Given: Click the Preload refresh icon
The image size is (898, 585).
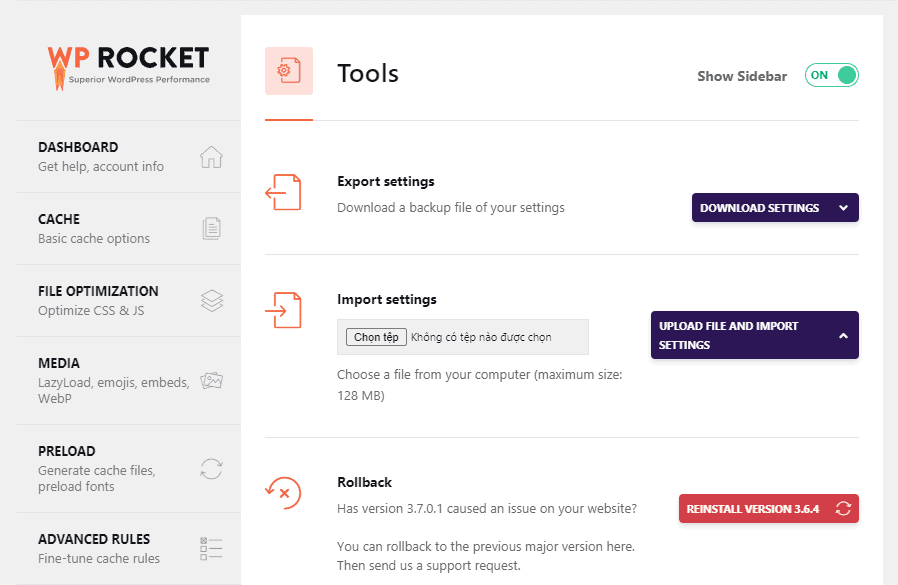Looking at the screenshot, I should click(211, 468).
